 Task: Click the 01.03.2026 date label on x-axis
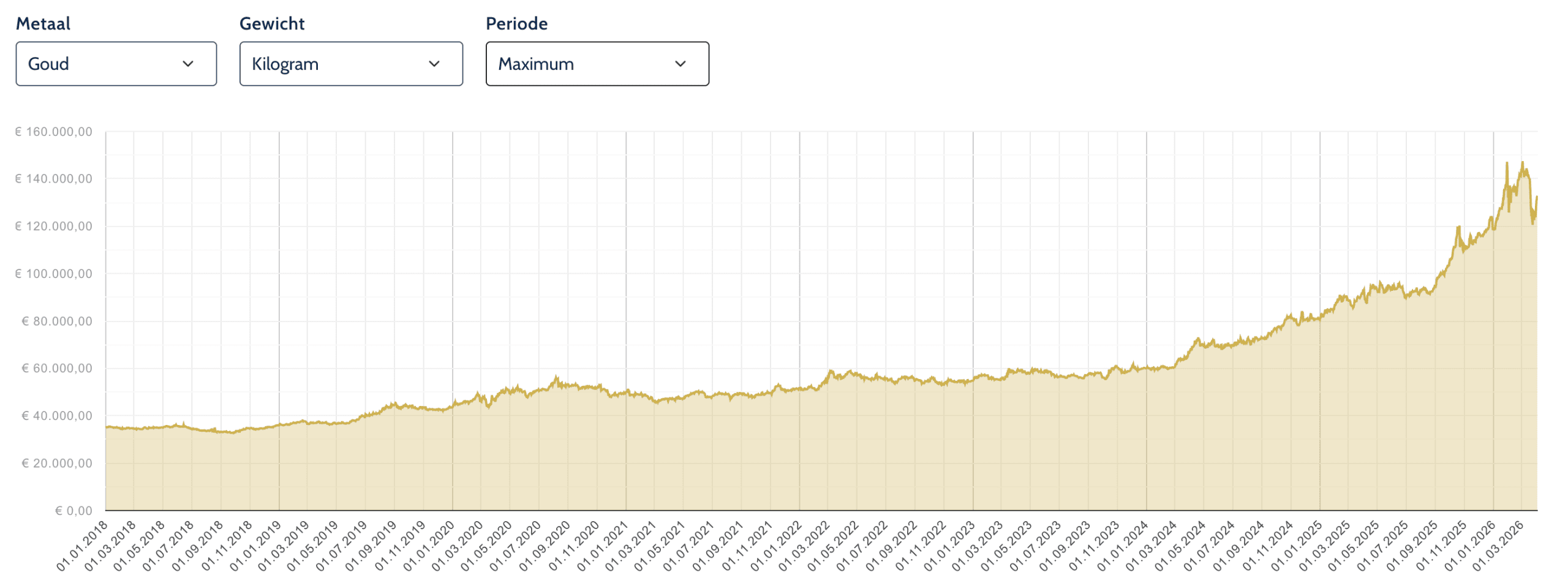click(1498, 546)
